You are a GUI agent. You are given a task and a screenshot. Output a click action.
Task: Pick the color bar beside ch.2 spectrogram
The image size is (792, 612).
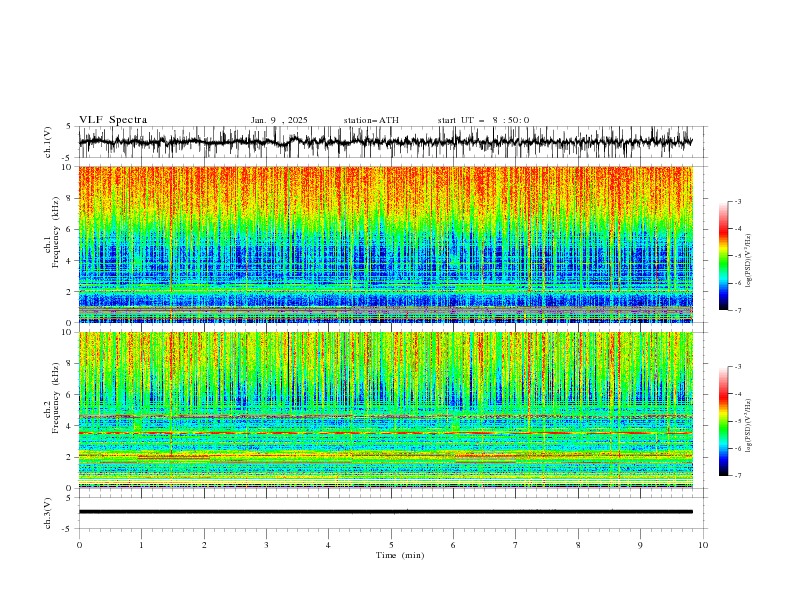click(723, 421)
